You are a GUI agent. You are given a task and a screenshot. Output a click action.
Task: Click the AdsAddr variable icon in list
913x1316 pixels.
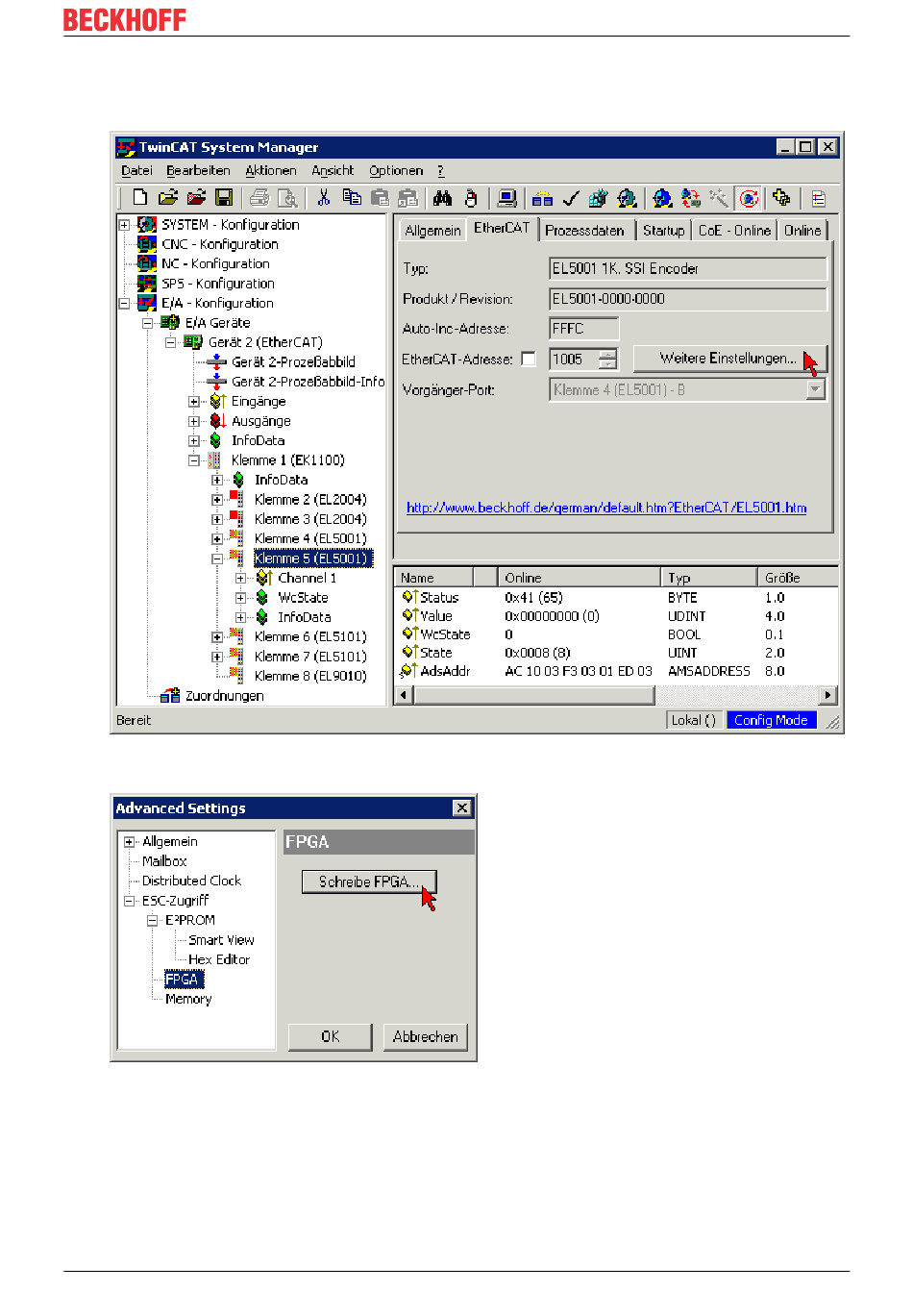[x=408, y=671]
